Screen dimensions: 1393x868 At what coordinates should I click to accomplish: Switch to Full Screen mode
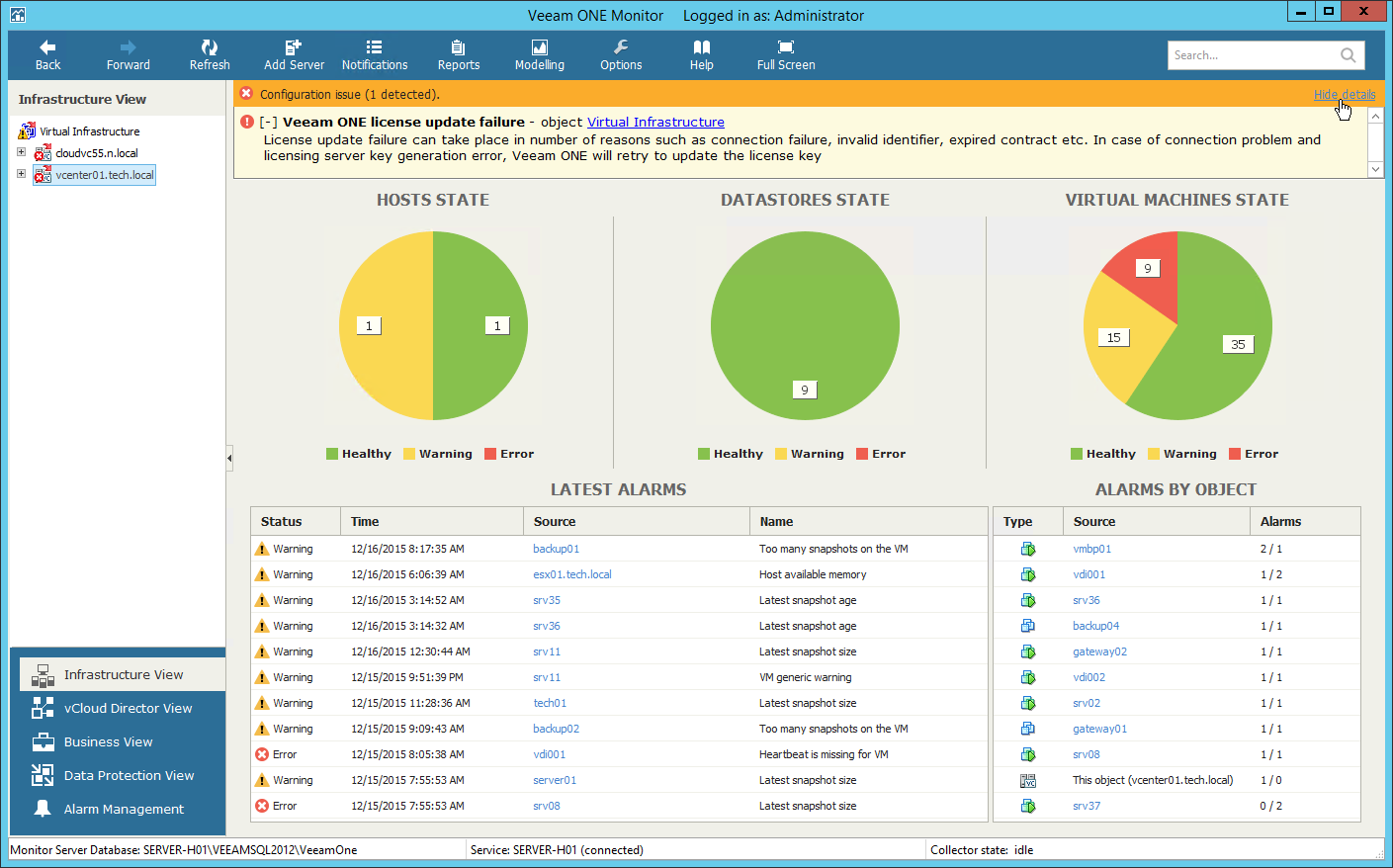click(x=786, y=55)
